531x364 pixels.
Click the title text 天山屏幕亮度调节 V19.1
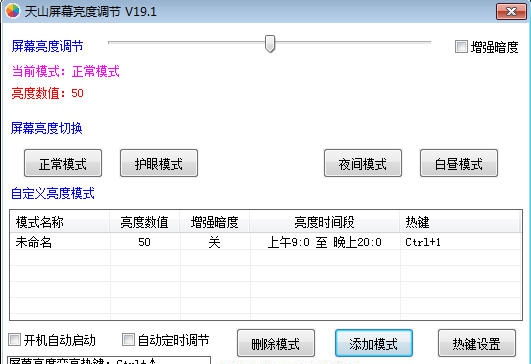[91, 12]
